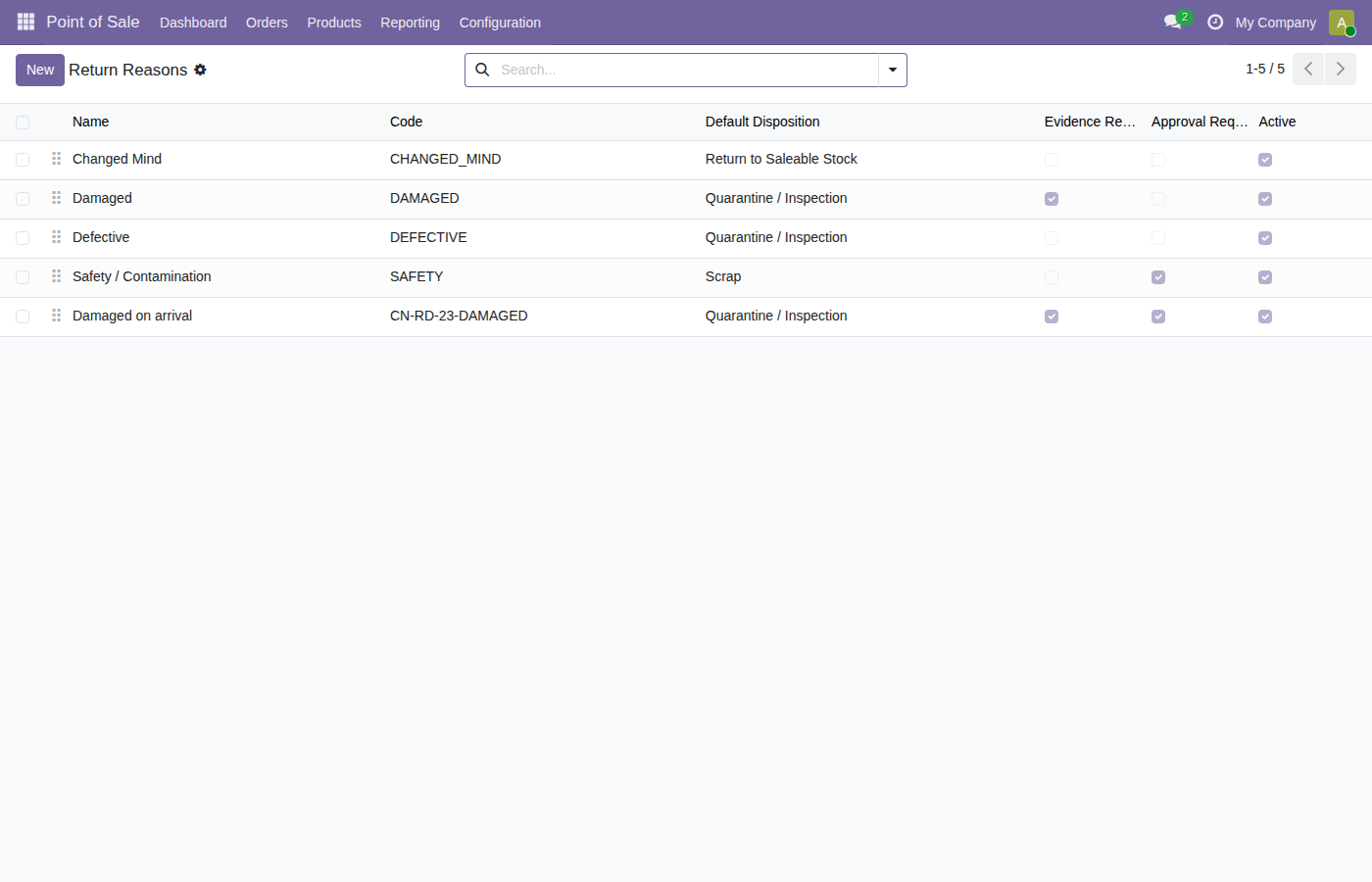Sort by the Code column header
This screenshot has height=882, width=1372.
407,122
